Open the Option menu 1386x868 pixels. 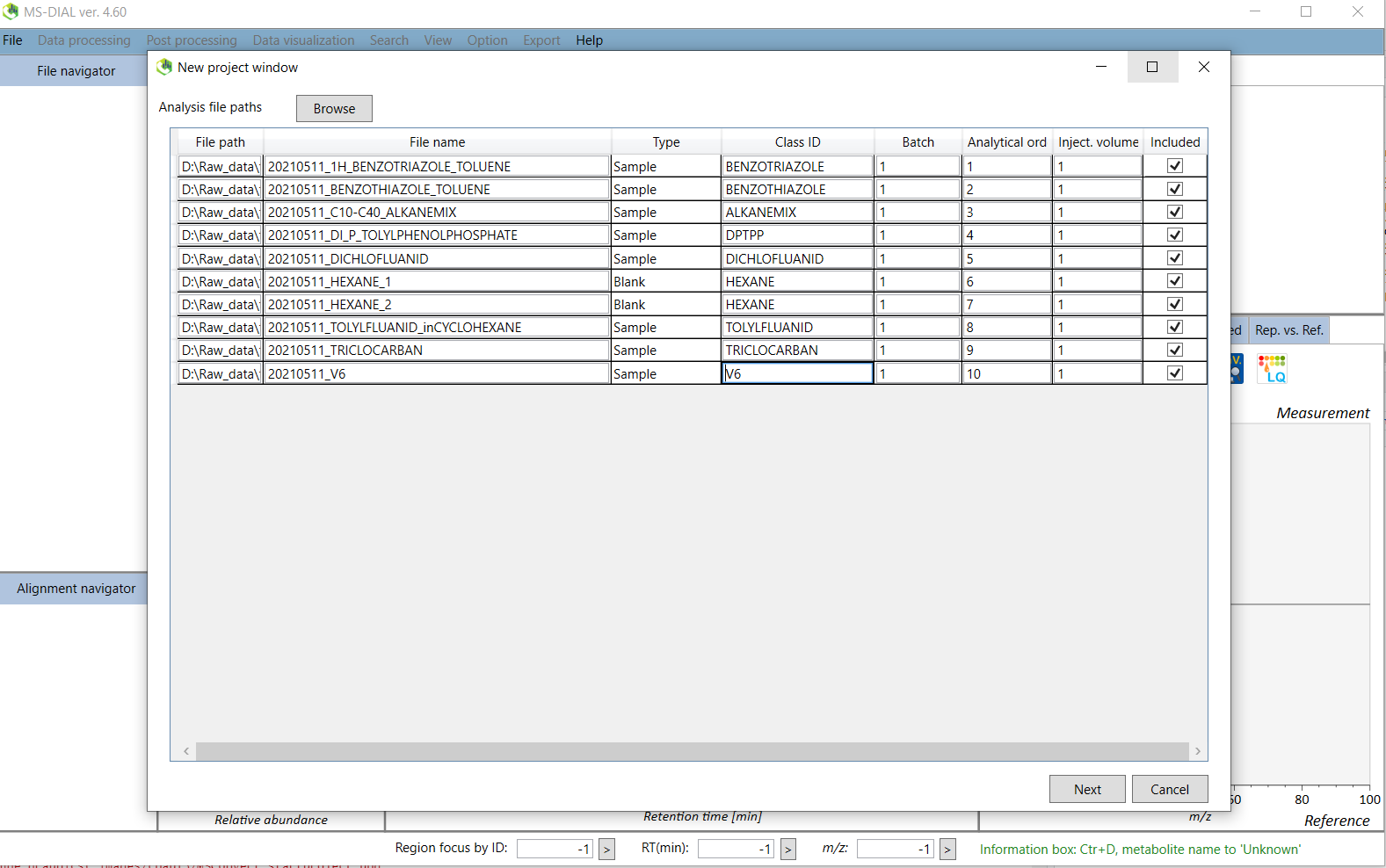[487, 40]
